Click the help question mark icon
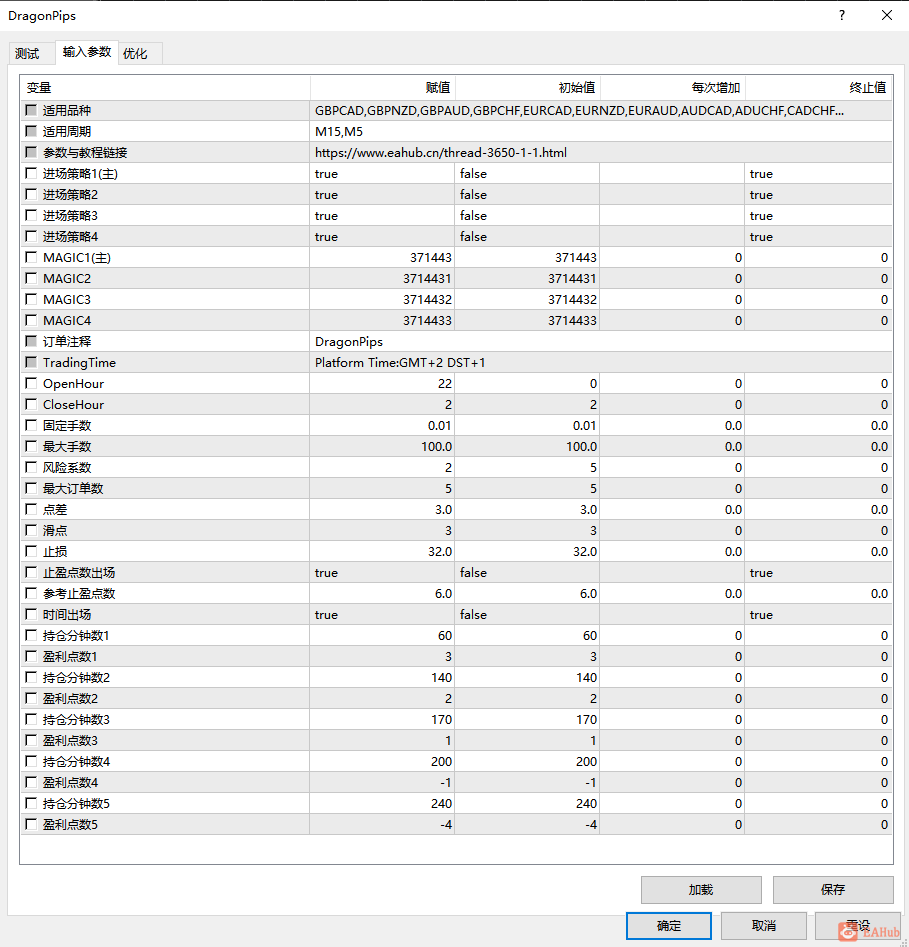 pyautogui.click(x=842, y=15)
